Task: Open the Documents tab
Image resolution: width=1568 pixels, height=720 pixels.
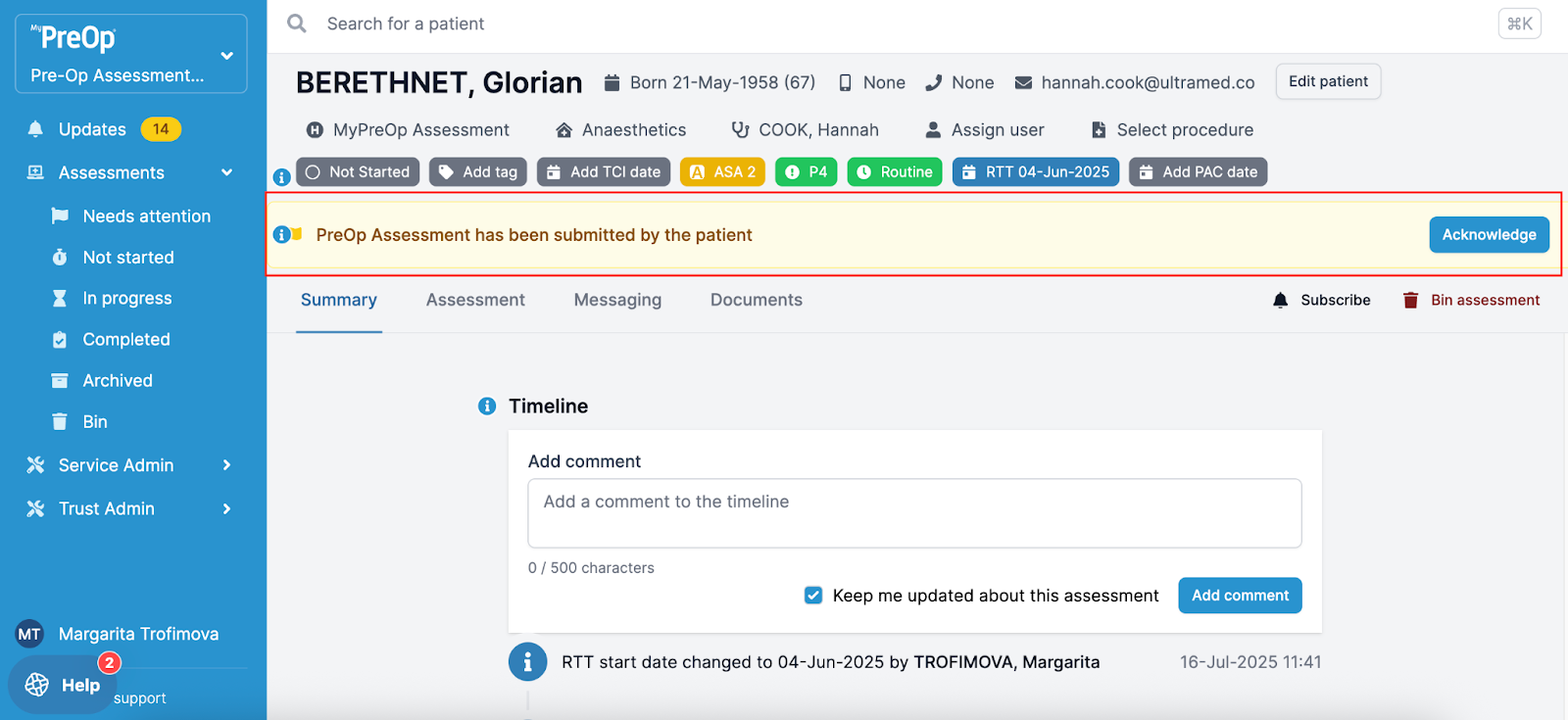Action: [756, 301]
